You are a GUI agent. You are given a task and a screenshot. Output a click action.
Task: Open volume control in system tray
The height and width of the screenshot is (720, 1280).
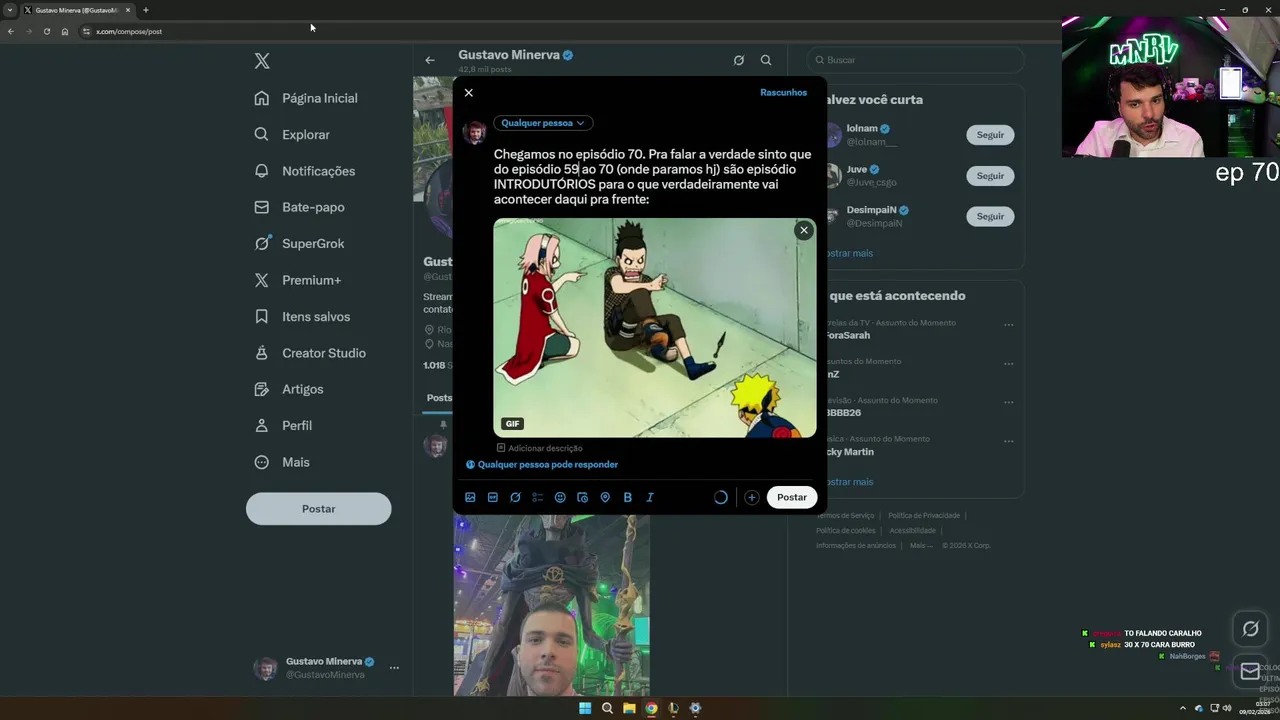point(1228,708)
